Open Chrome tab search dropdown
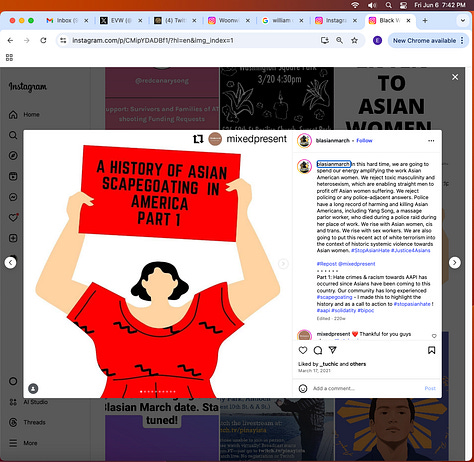Viewport: 474px width, 462px height. tap(463, 20)
